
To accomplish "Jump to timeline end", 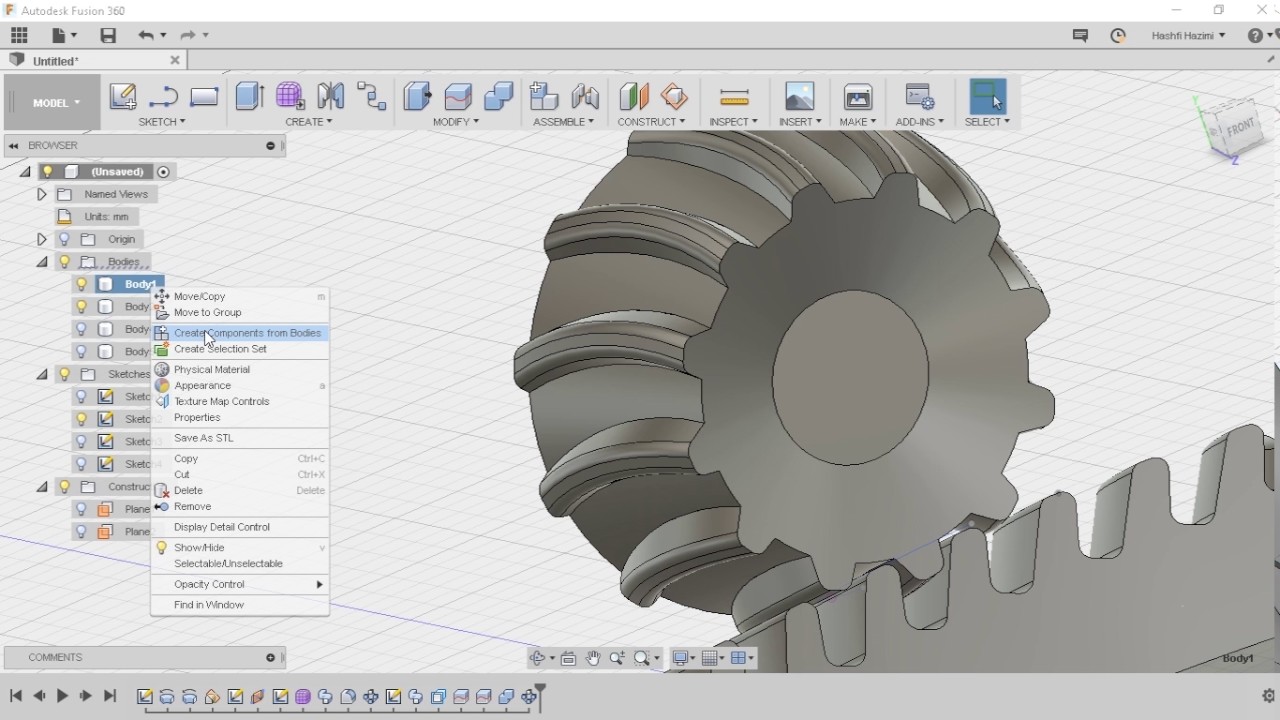I will 110,696.
